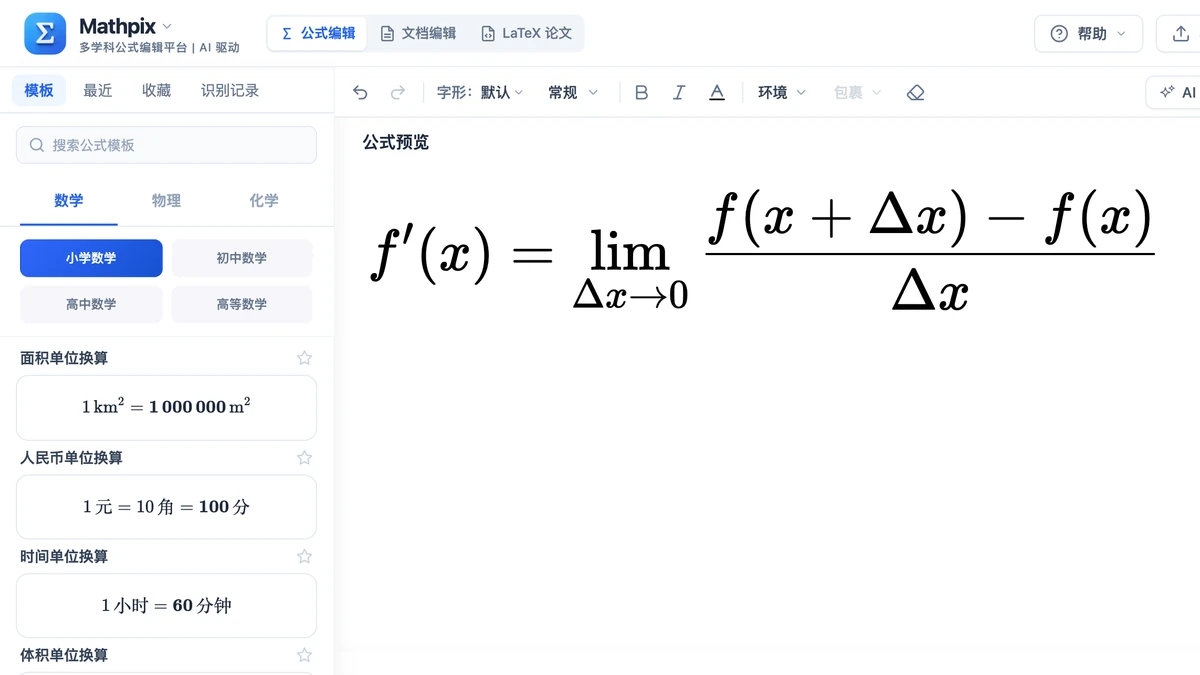Screen dimensions: 1200x675
Task: Expand the 包裹 wrap dropdown
Action: click(857, 92)
